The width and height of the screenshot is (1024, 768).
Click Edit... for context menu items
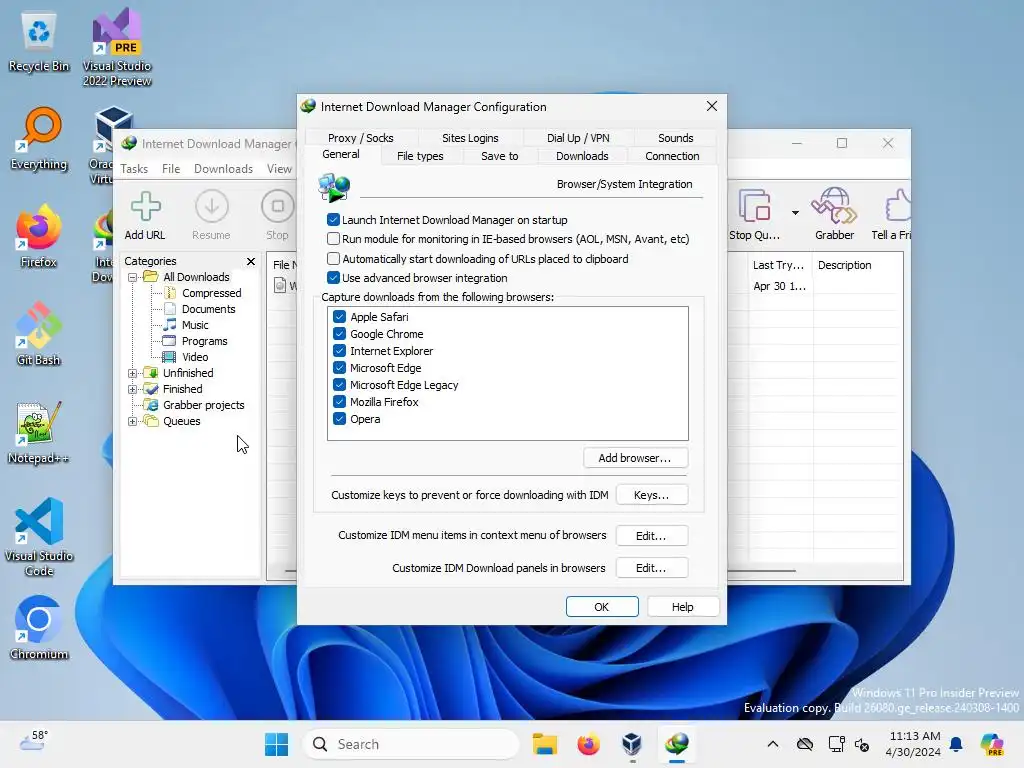pyautogui.click(x=651, y=536)
